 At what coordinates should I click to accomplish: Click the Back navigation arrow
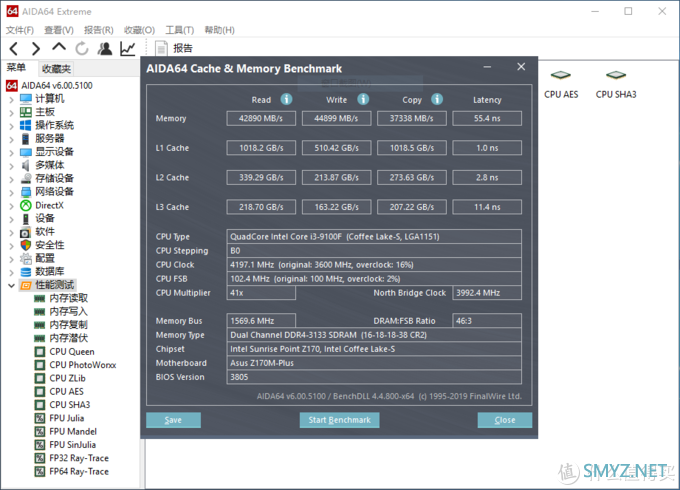(x=14, y=49)
